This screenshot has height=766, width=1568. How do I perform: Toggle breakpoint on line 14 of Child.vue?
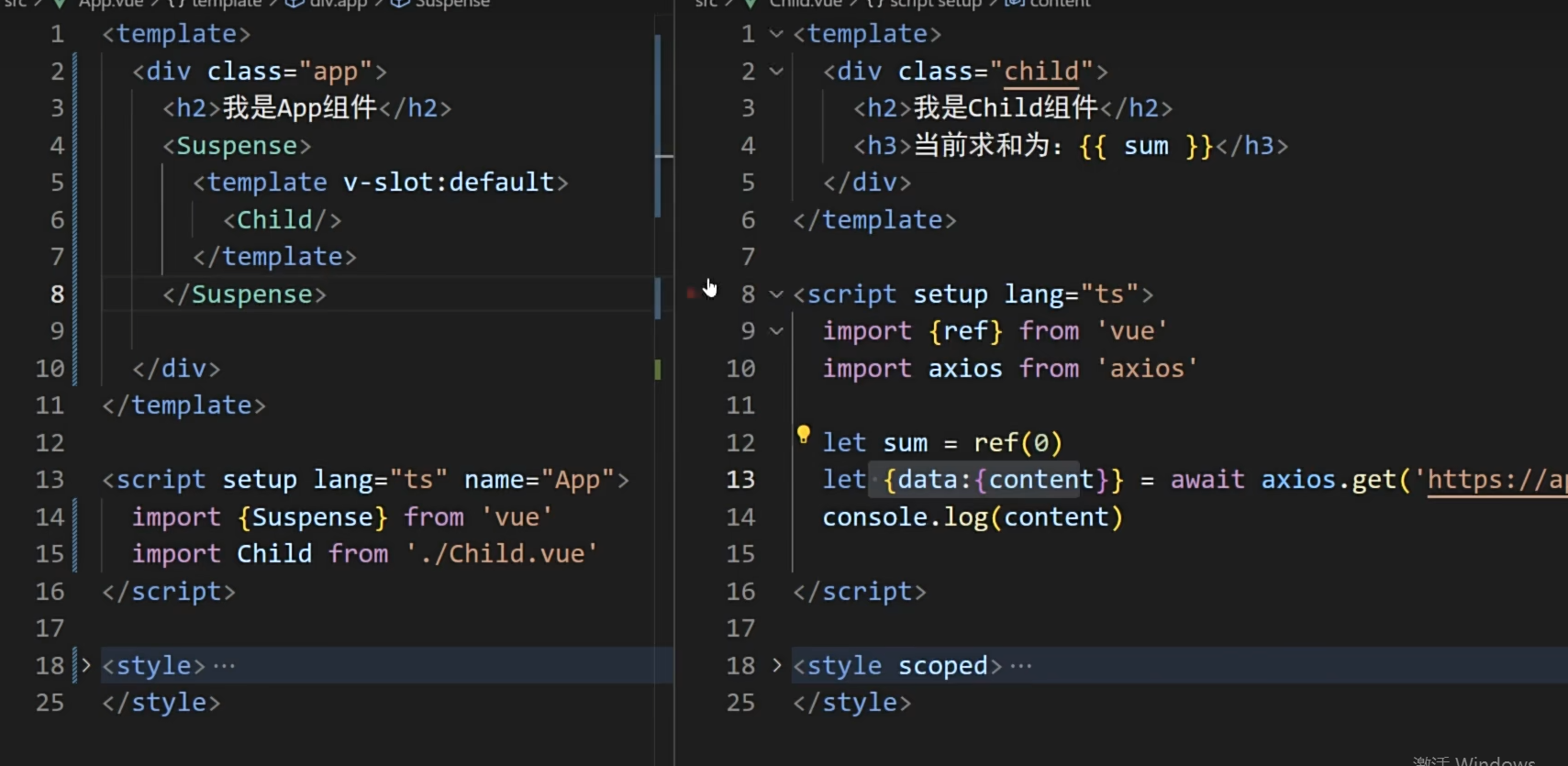pos(693,517)
